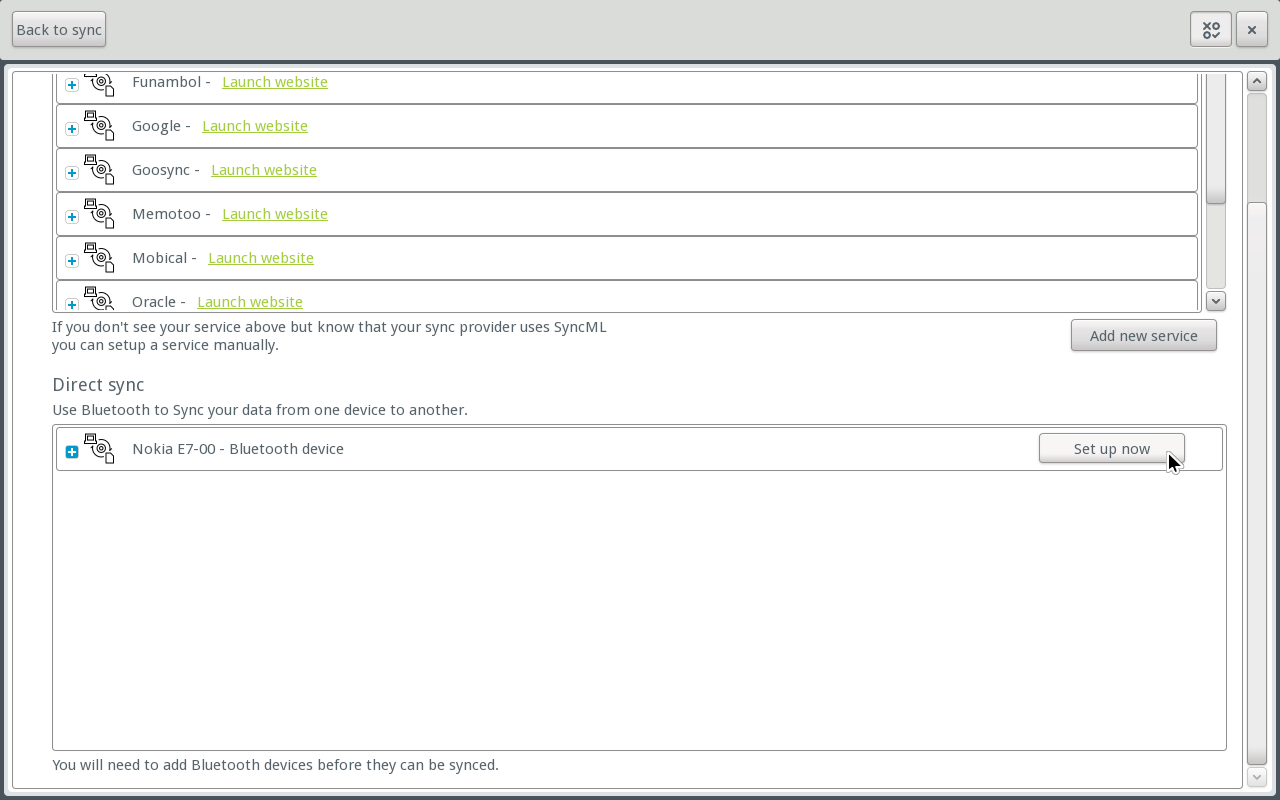Click the 'You will need to add Bluetooth devices' note

pos(275,765)
